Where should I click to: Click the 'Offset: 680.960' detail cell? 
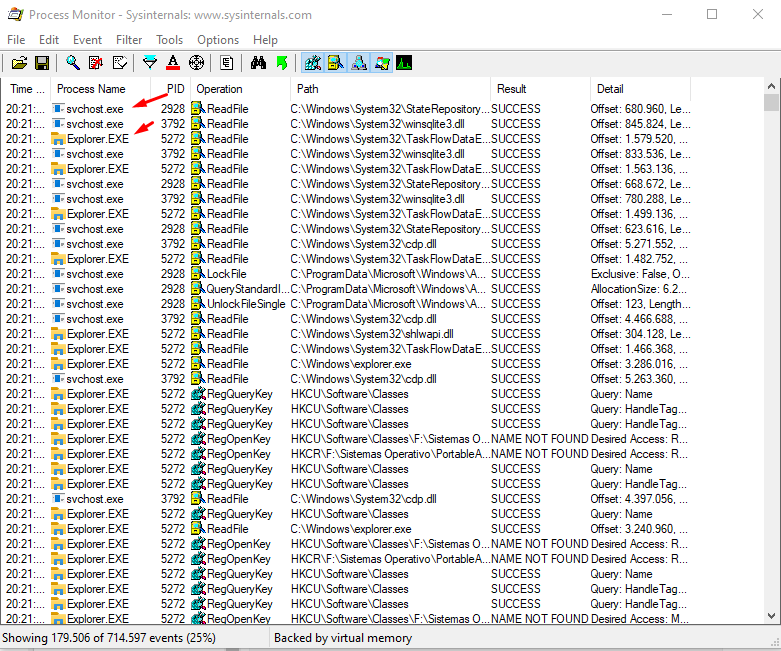[x=640, y=109]
